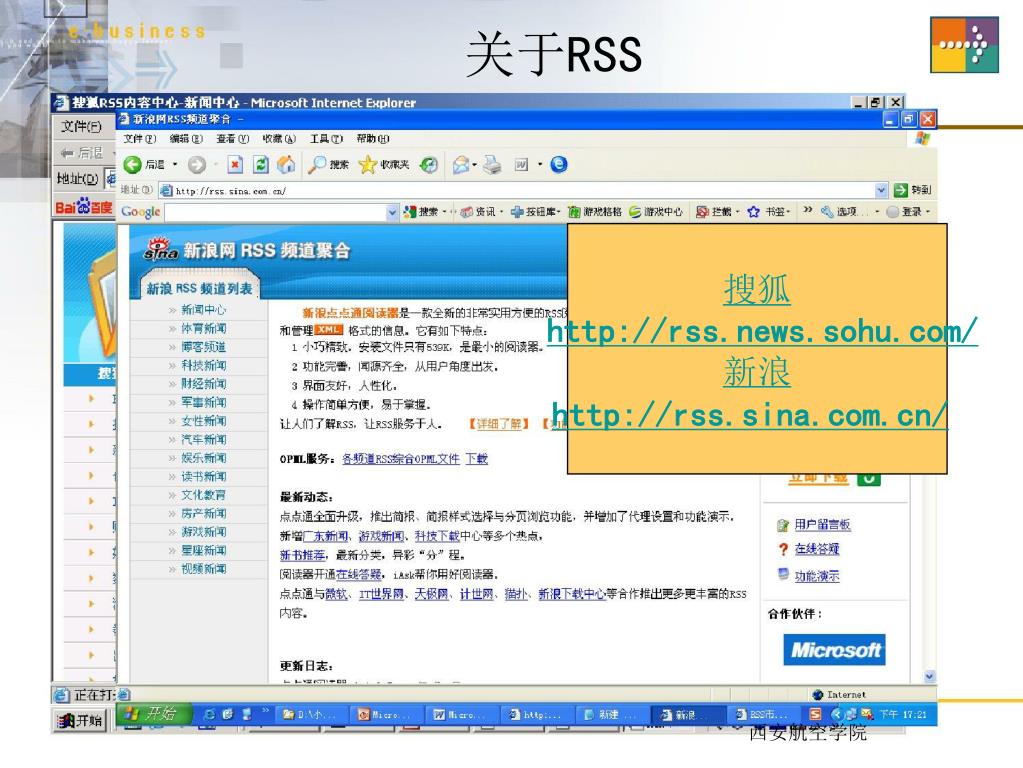The image size is (1023, 768).
Task: Click 游戏中心 toolbar button
Action: [x=656, y=211]
